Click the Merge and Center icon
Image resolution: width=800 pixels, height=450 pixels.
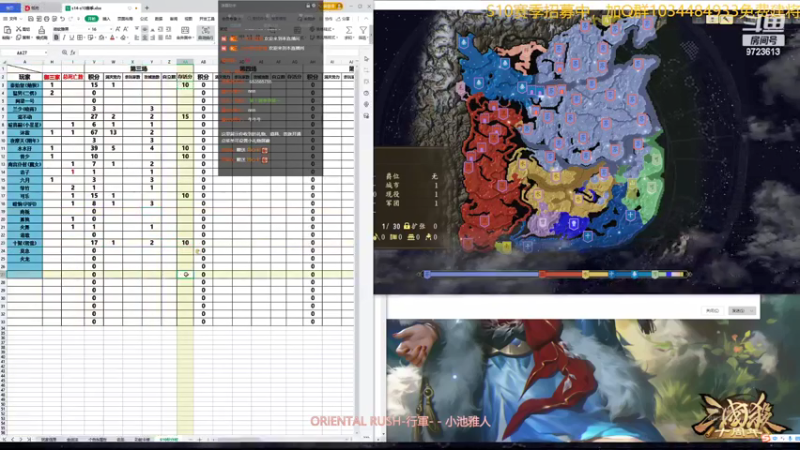(185, 31)
